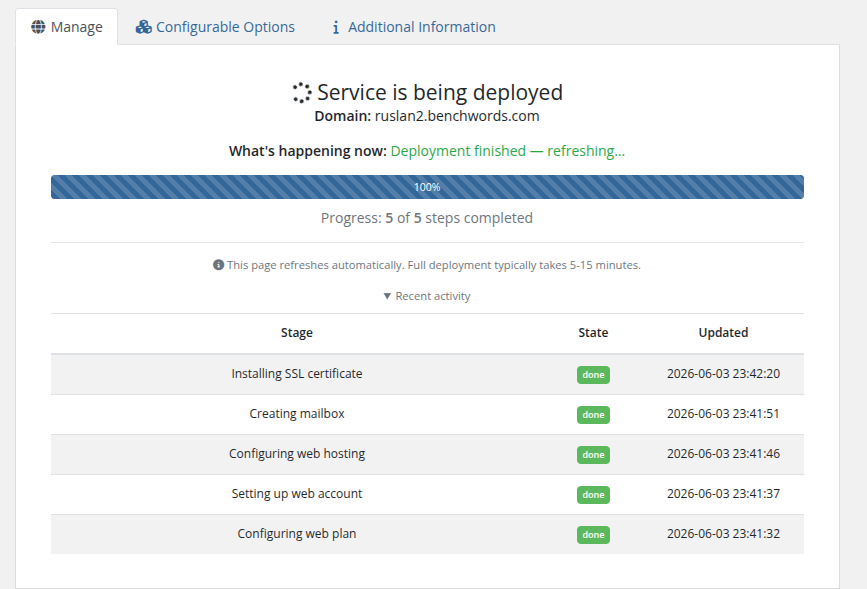Click the globe icon on Manage tab
The width and height of the screenshot is (867, 589).
click(x=38, y=27)
